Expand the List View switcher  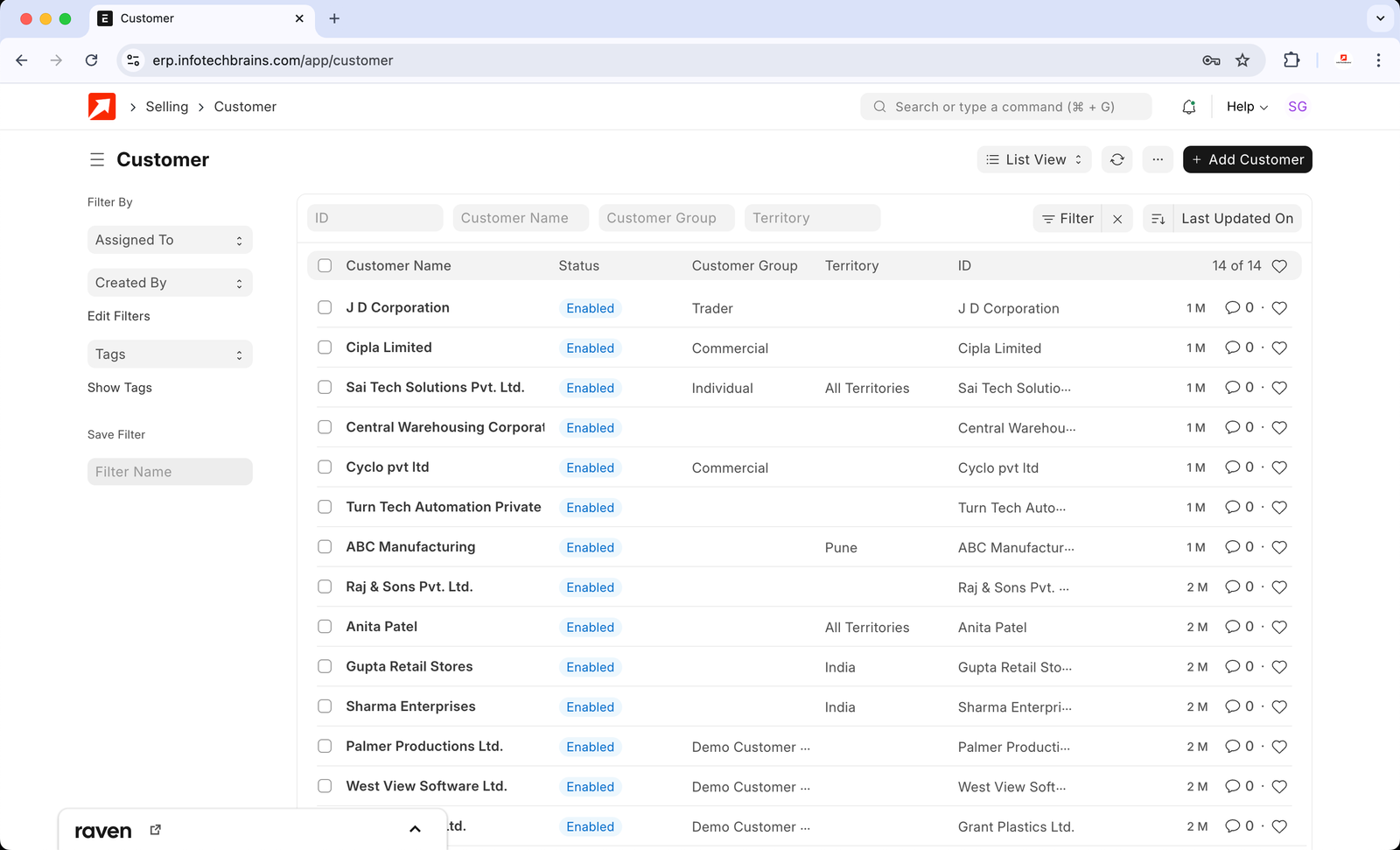coord(1033,159)
